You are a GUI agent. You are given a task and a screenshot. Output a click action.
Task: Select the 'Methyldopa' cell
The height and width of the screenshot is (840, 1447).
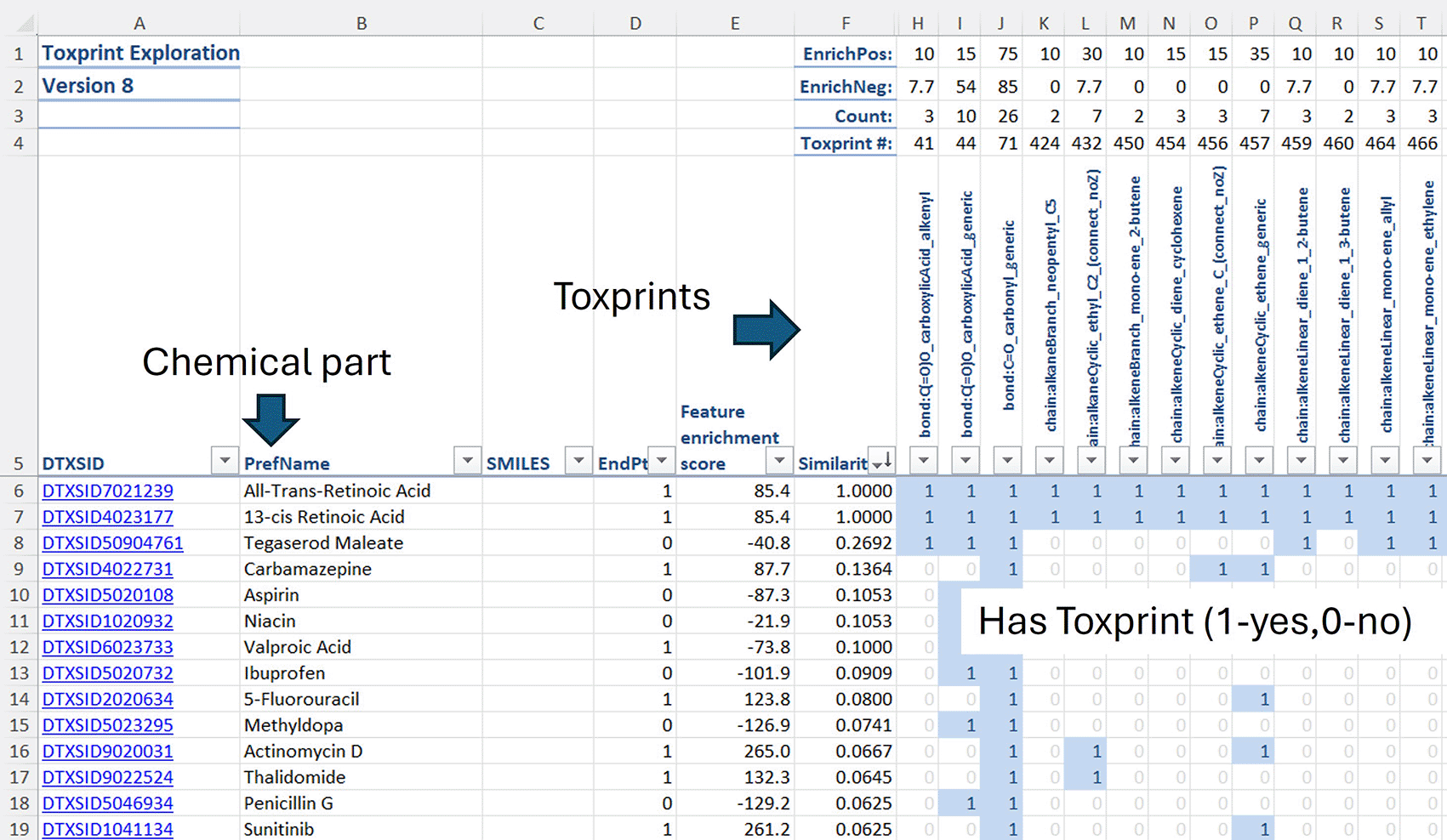362,725
